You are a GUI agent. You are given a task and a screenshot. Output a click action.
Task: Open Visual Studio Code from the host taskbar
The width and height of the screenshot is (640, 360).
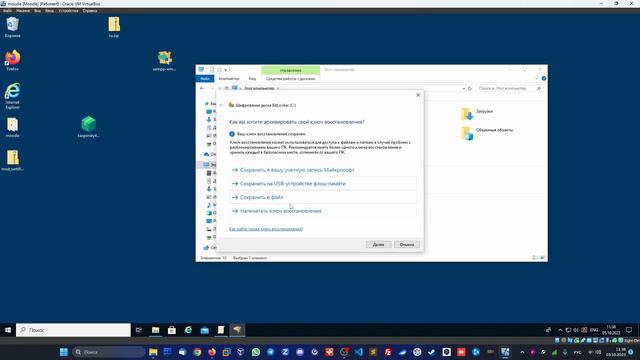(x=359, y=352)
